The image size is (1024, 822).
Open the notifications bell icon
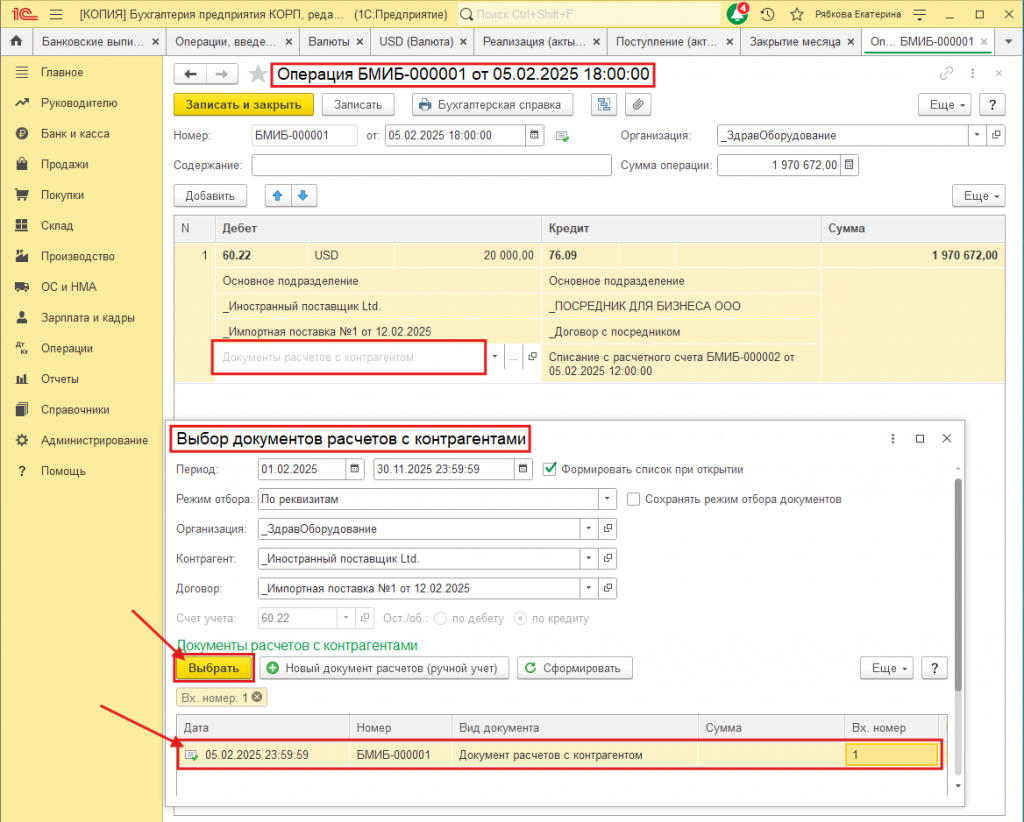[x=738, y=15]
